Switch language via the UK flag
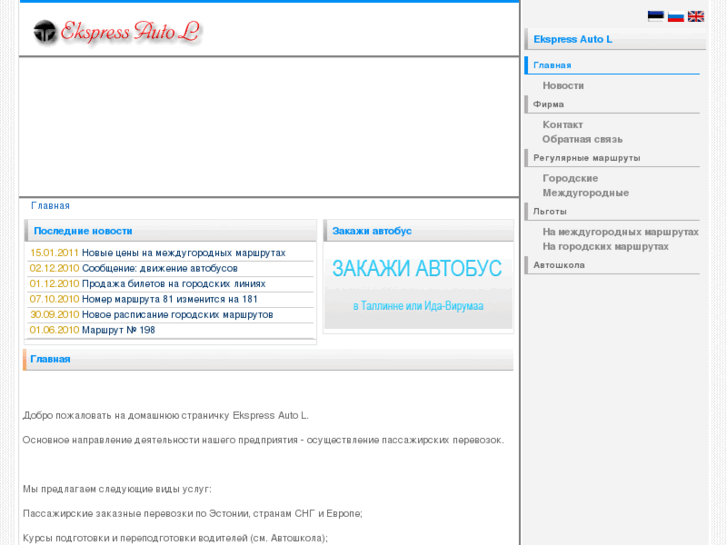727x545 pixels. (x=695, y=17)
